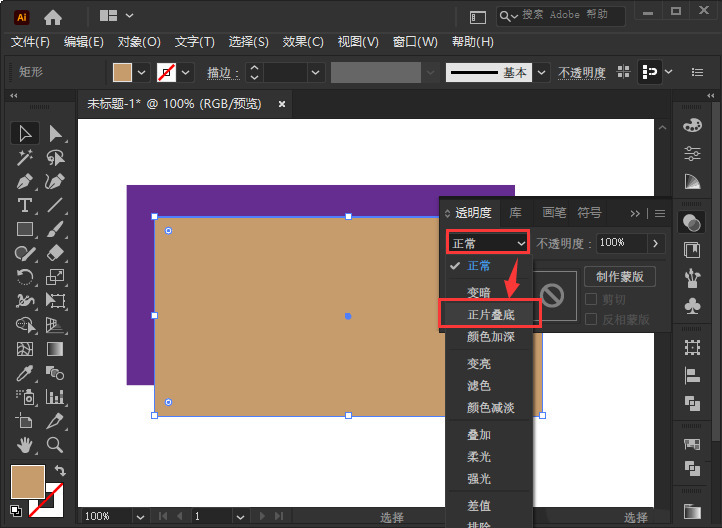
Task: Switch to the 画笔 tab
Action: pyautogui.click(x=554, y=213)
